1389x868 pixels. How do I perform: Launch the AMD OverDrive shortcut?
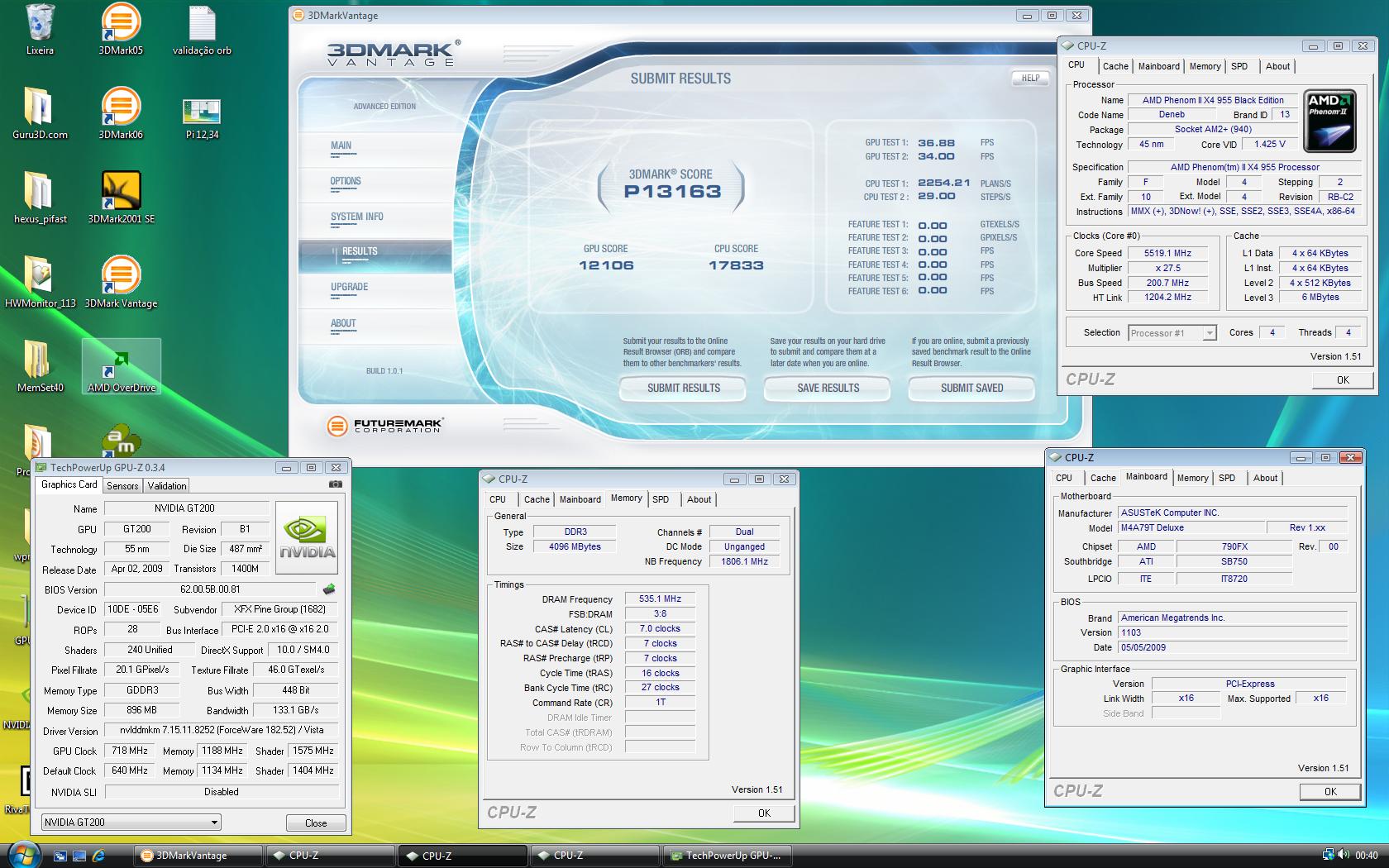pyautogui.click(x=121, y=367)
